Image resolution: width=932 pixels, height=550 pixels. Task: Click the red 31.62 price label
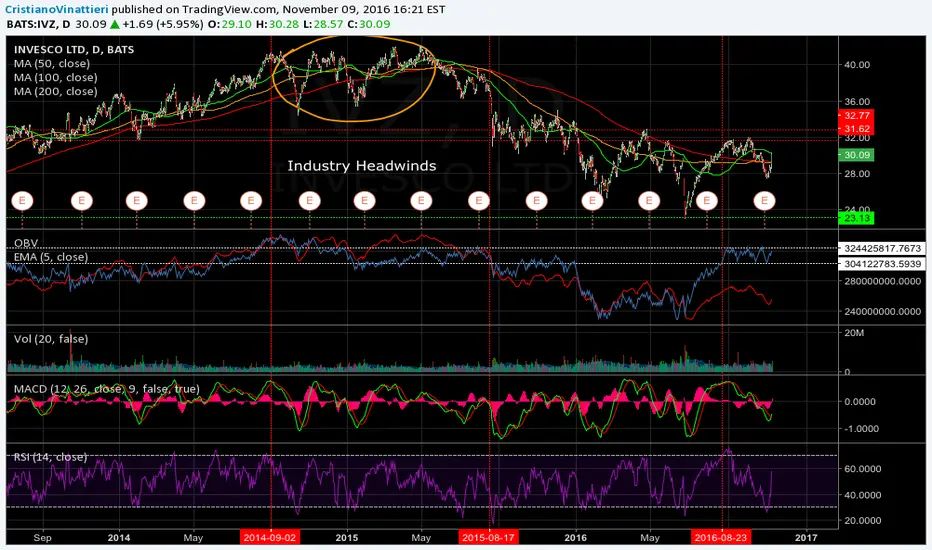pyautogui.click(x=857, y=129)
